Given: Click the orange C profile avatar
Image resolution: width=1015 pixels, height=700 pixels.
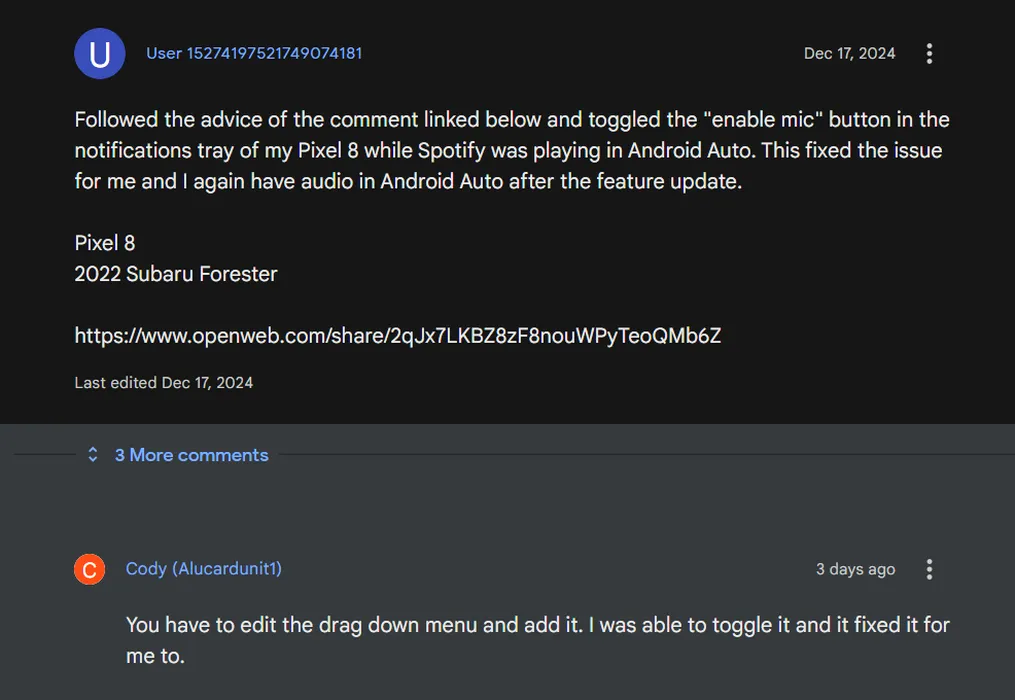Looking at the screenshot, I should (x=89, y=569).
